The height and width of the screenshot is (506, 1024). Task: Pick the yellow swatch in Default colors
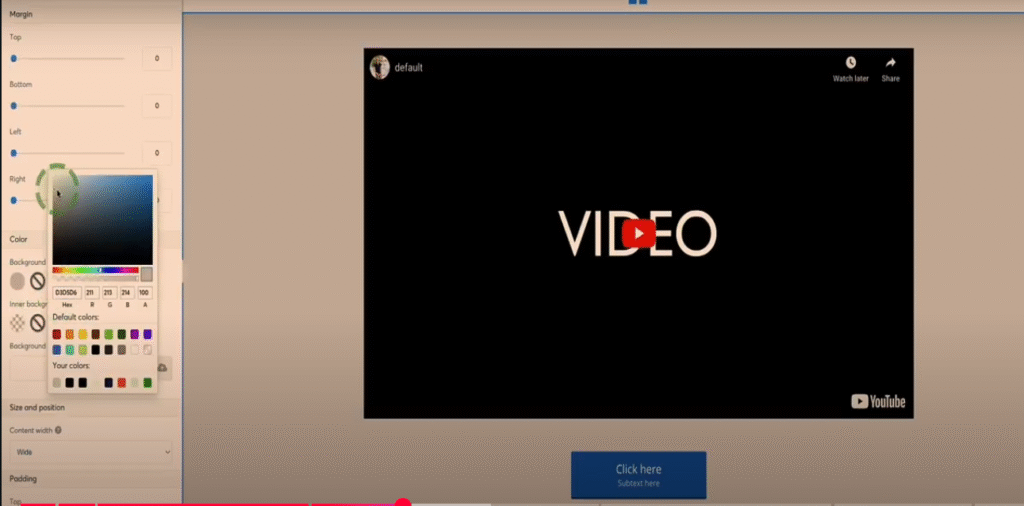coord(83,334)
